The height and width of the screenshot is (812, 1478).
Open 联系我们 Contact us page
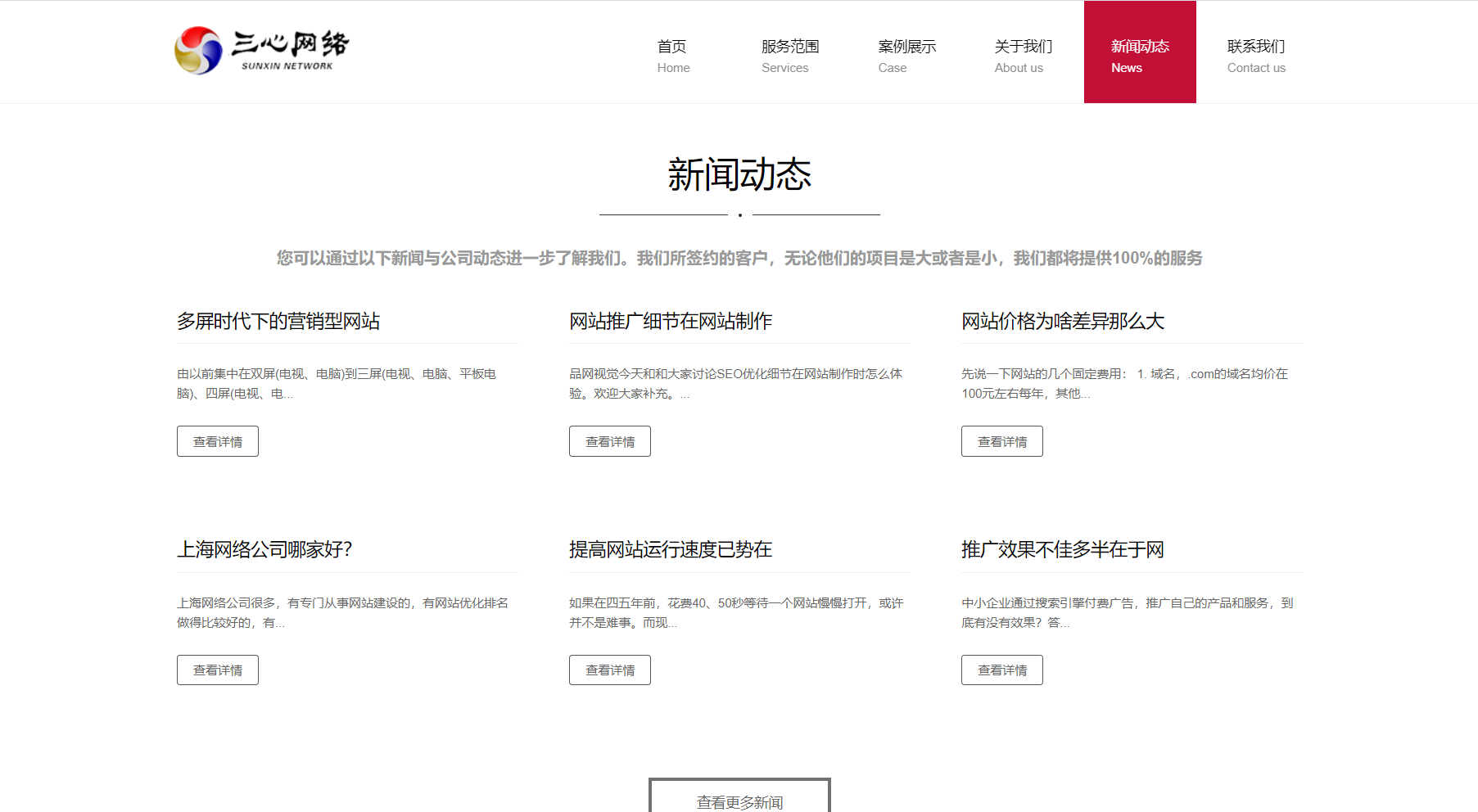coord(1255,56)
